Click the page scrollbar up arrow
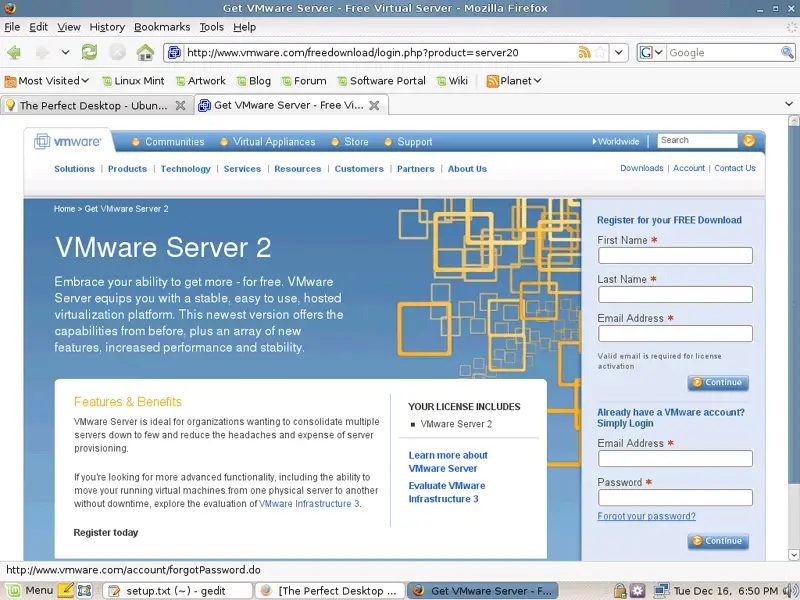The image size is (800, 600). pos(793,121)
